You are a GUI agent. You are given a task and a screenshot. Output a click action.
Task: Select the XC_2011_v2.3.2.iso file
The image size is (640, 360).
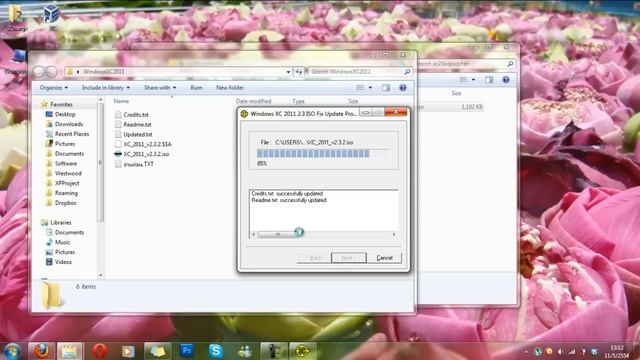pyautogui.click(x=142, y=154)
